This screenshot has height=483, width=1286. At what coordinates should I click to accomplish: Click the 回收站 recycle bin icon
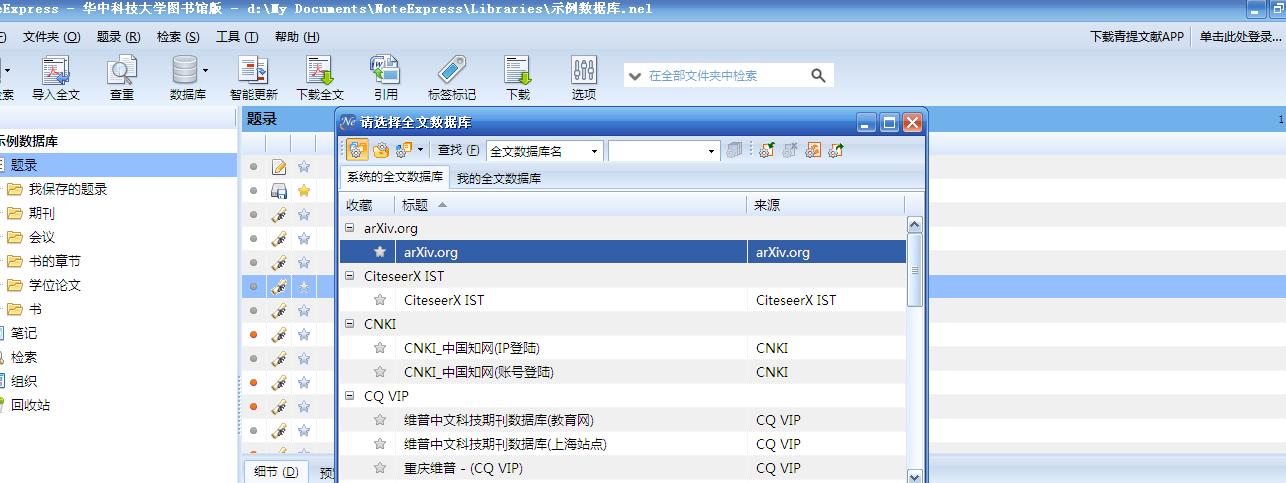2,405
